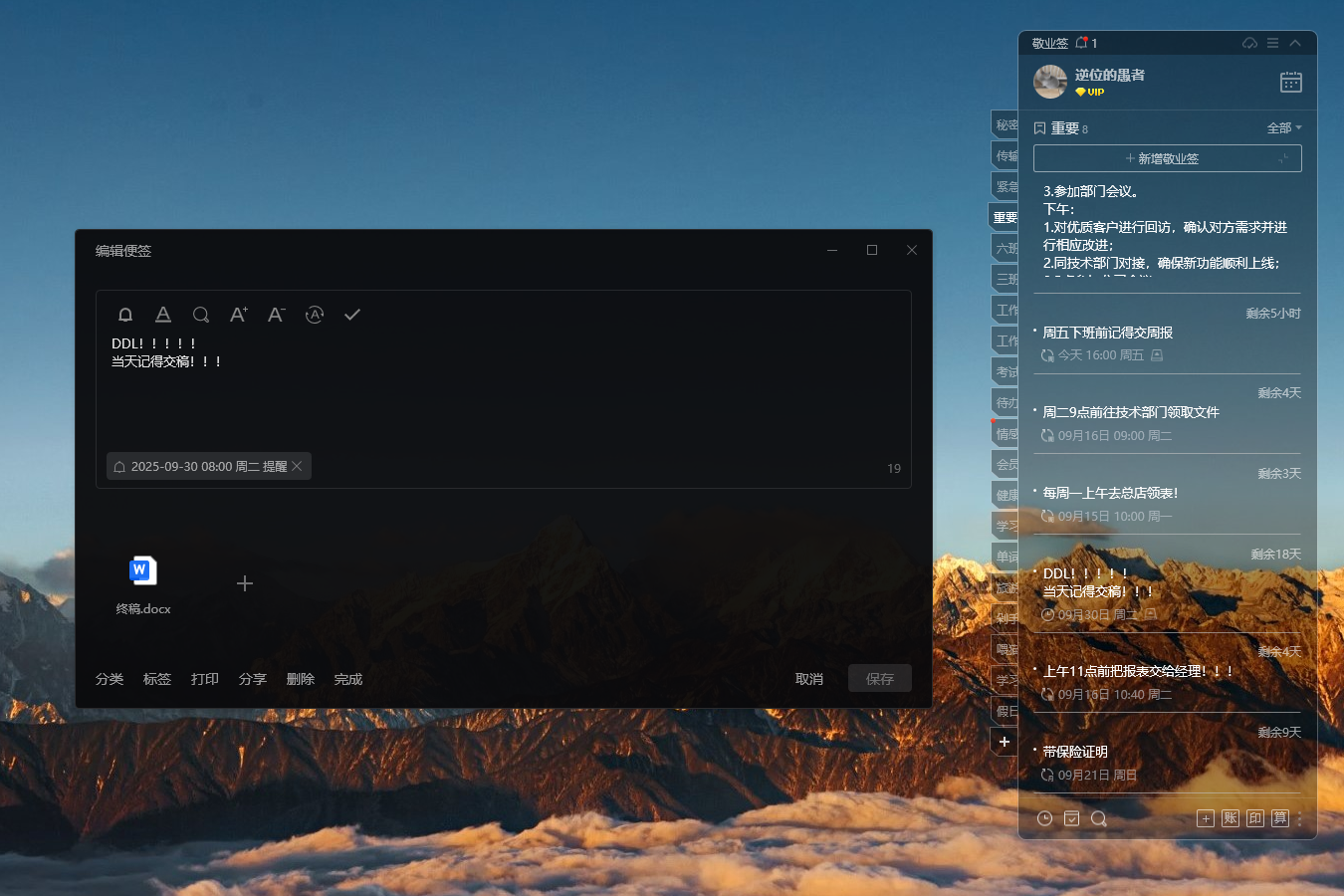Viewport: 1344px width, 896px height.
Task: Click the bell reminder icon in editor toolbar
Action: (125, 315)
